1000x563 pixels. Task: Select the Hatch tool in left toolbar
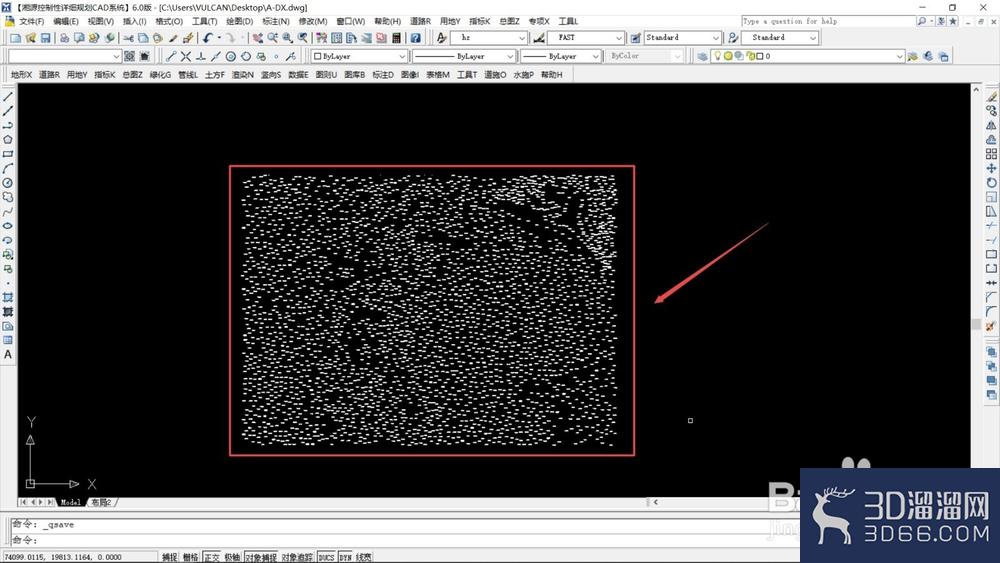(8, 297)
